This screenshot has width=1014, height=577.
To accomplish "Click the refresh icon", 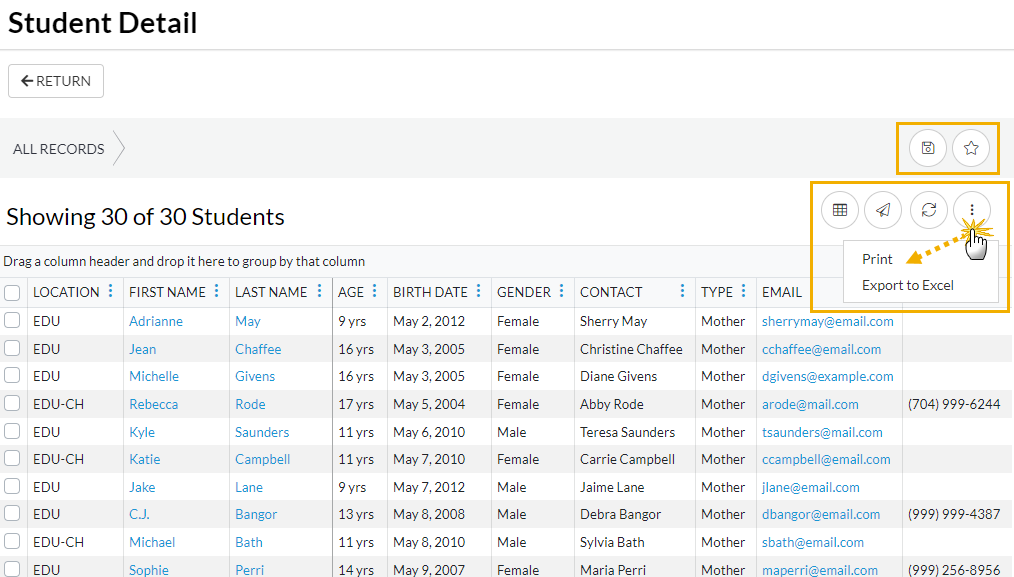I will (928, 210).
